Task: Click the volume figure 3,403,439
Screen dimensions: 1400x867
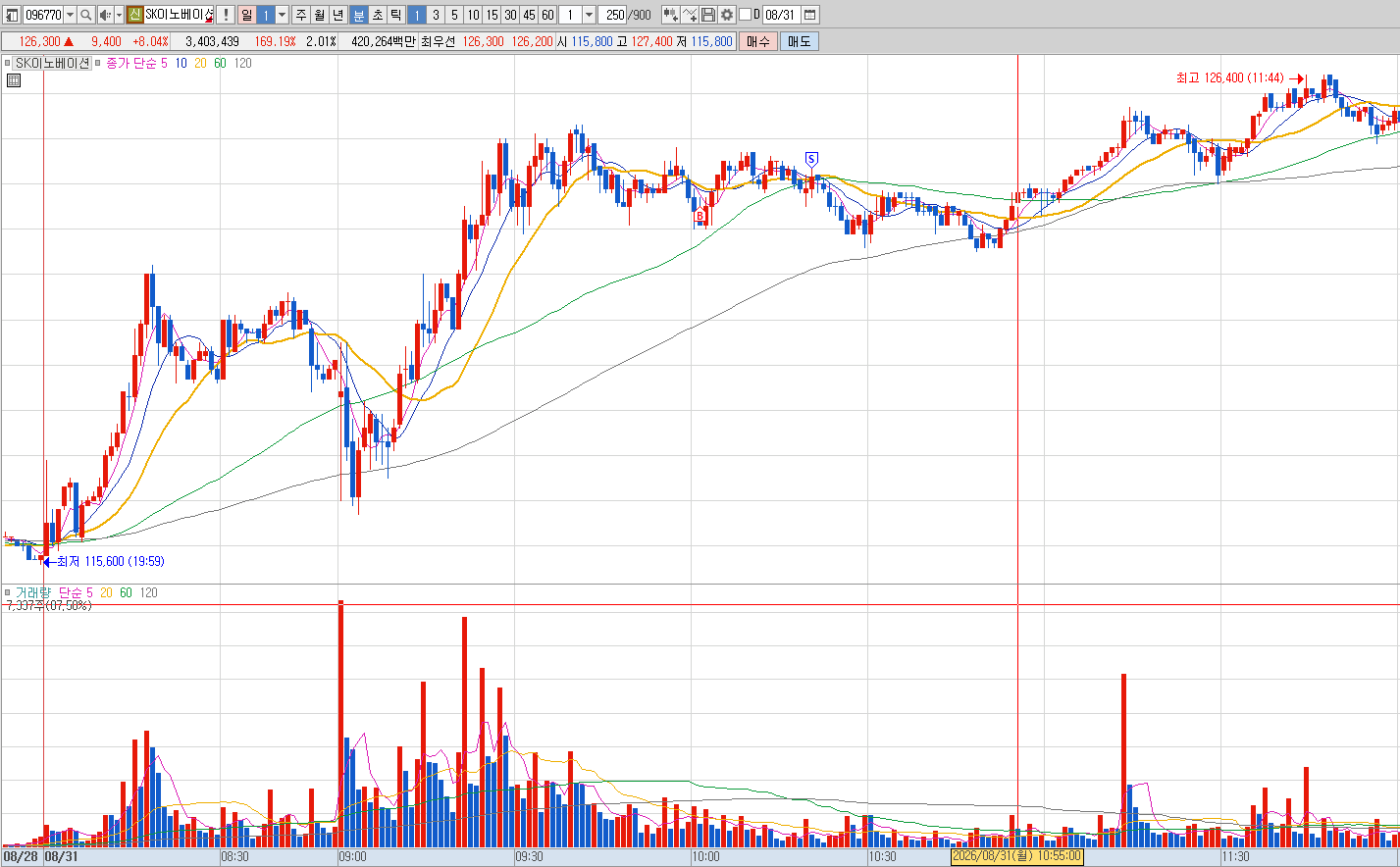Action: [x=212, y=41]
